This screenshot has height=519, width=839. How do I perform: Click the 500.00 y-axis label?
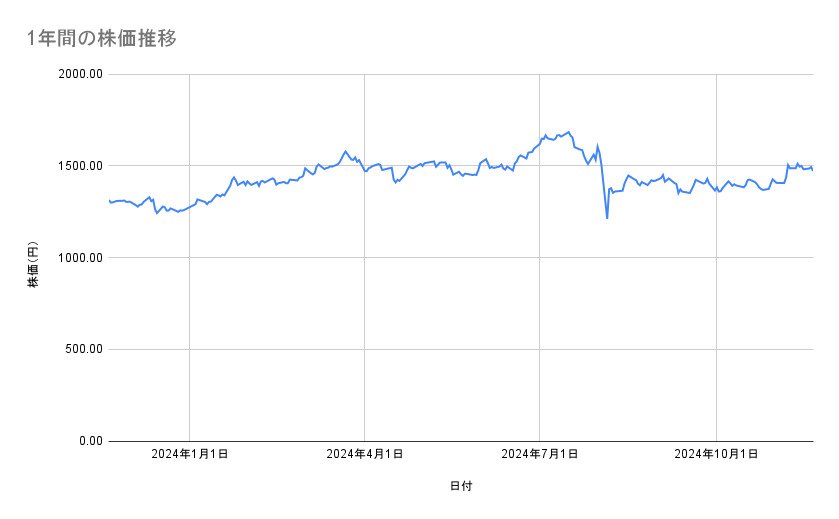83,349
